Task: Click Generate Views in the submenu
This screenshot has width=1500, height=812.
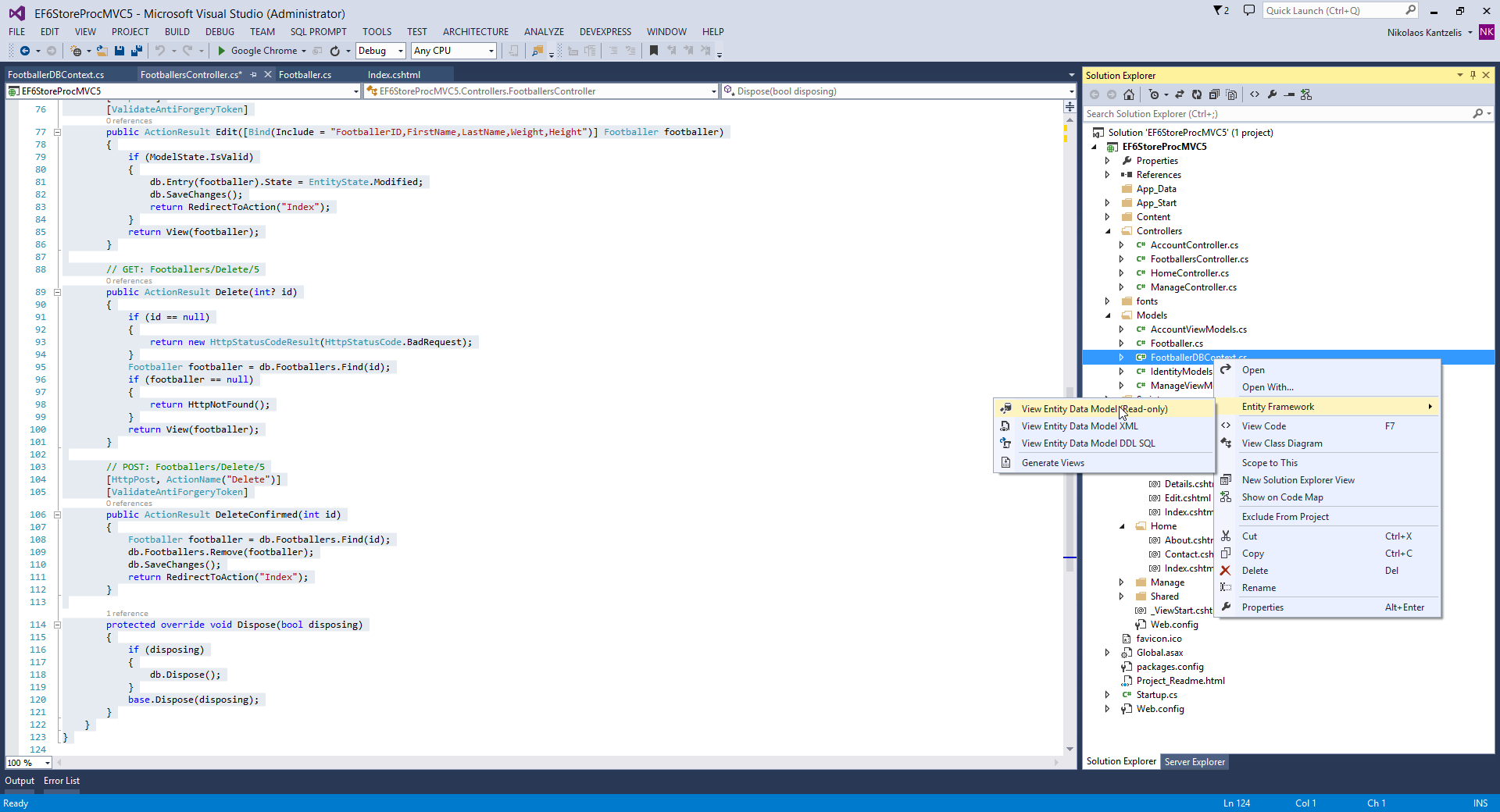Action: (x=1104, y=463)
